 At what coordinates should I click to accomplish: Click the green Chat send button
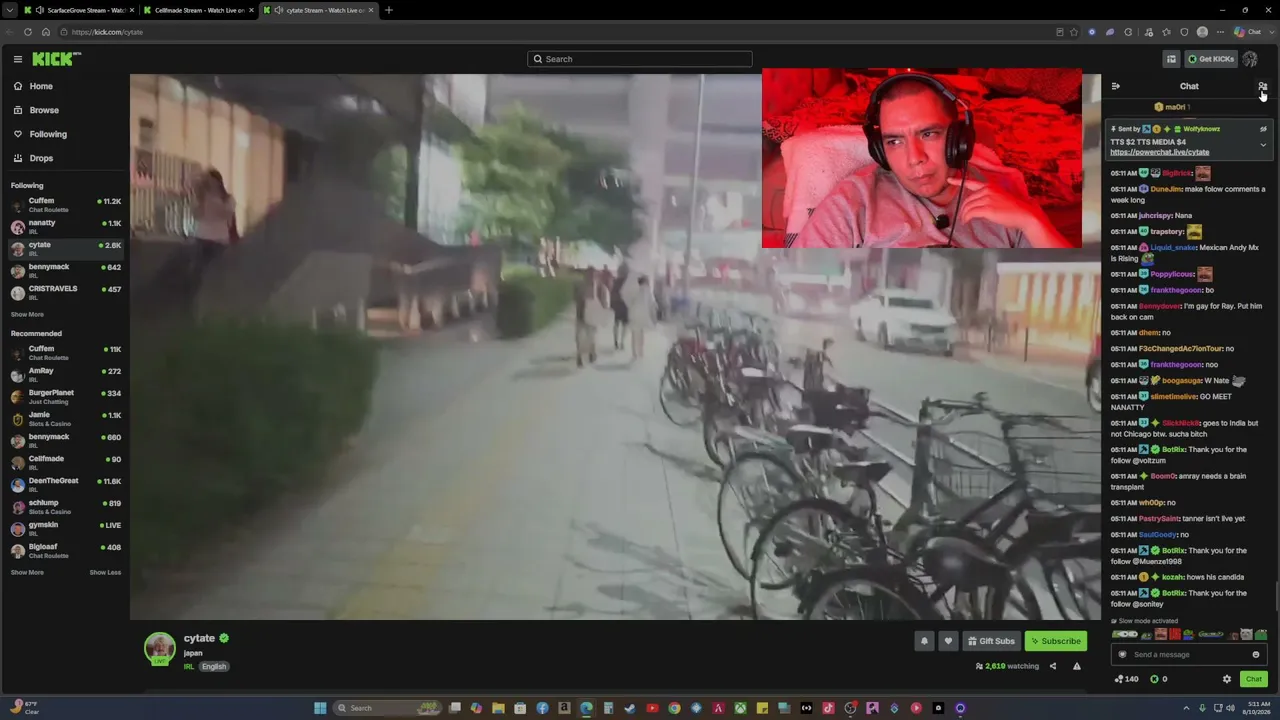pos(1254,679)
